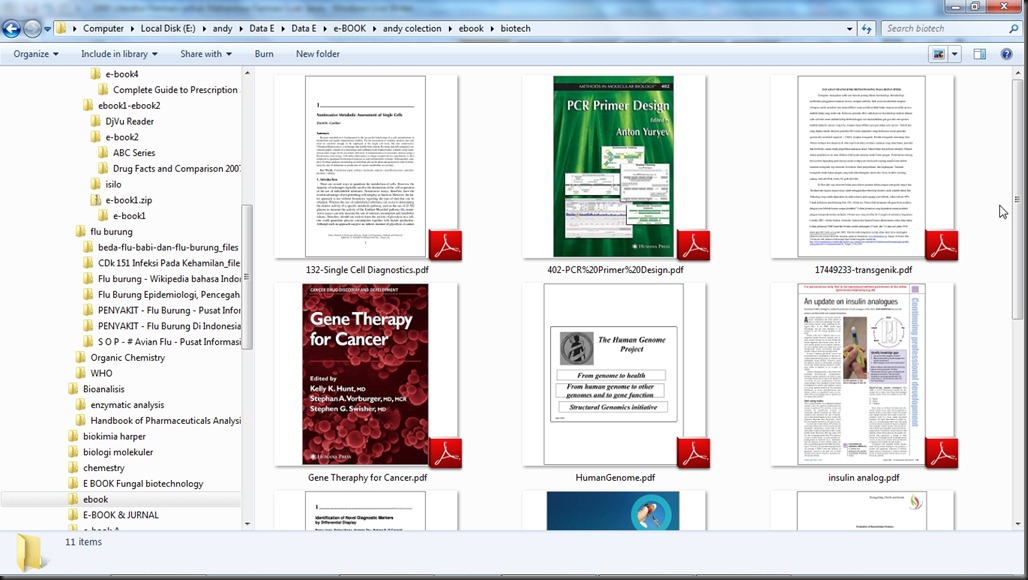This screenshot has width=1028, height=580.
Task: Click navigation pane scroll up arrow
Action: click(x=247, y=73)
